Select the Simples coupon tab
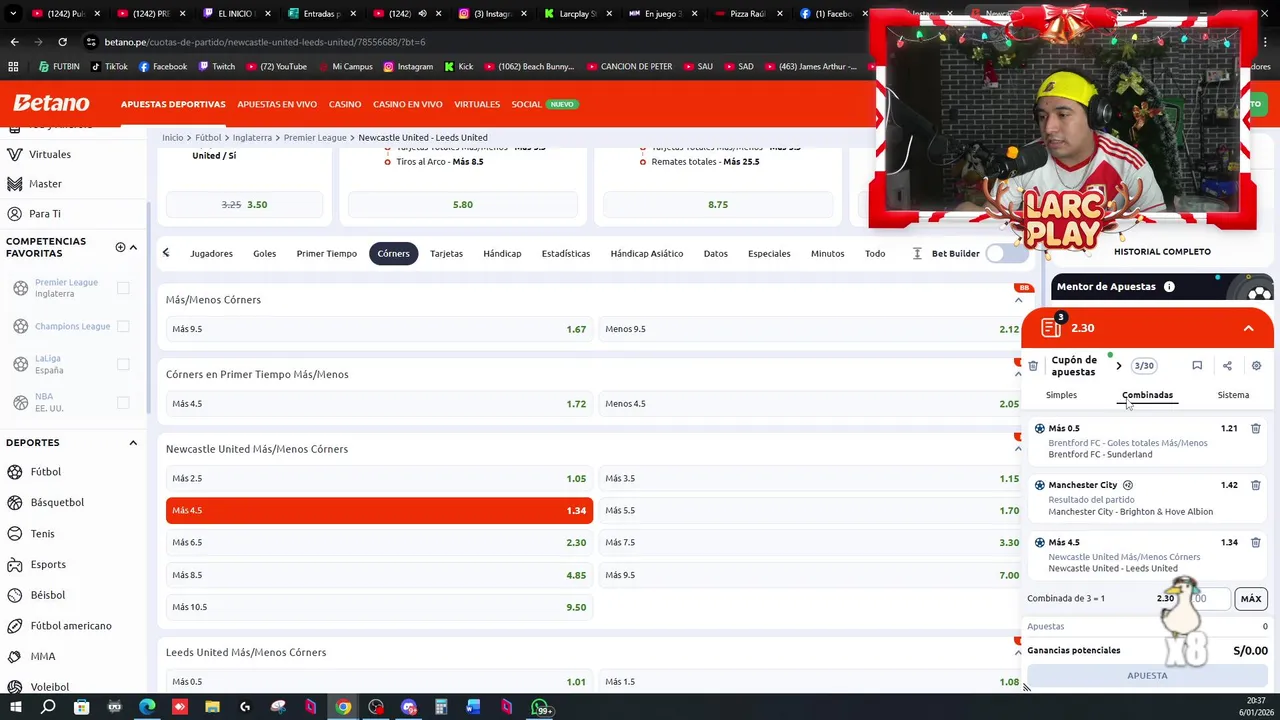 (1061, 395)
